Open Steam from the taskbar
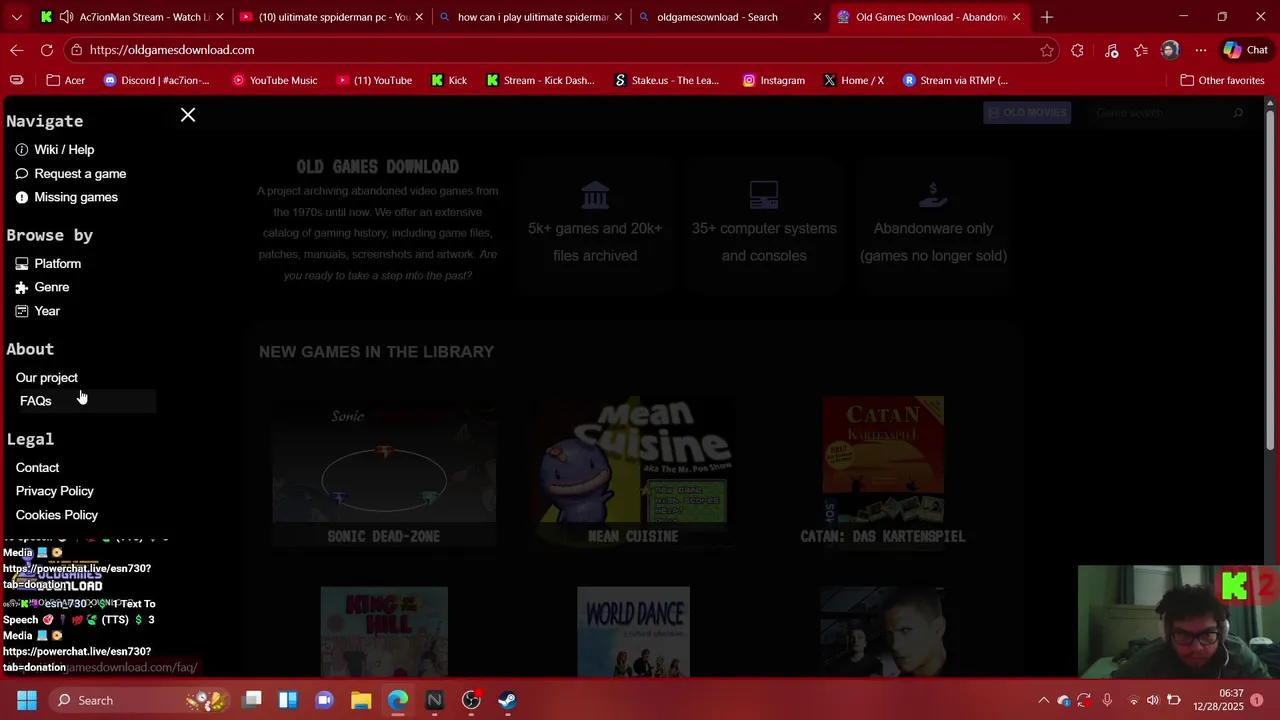The height and width of the screenshot is (720, 1280). pos(508,700)
